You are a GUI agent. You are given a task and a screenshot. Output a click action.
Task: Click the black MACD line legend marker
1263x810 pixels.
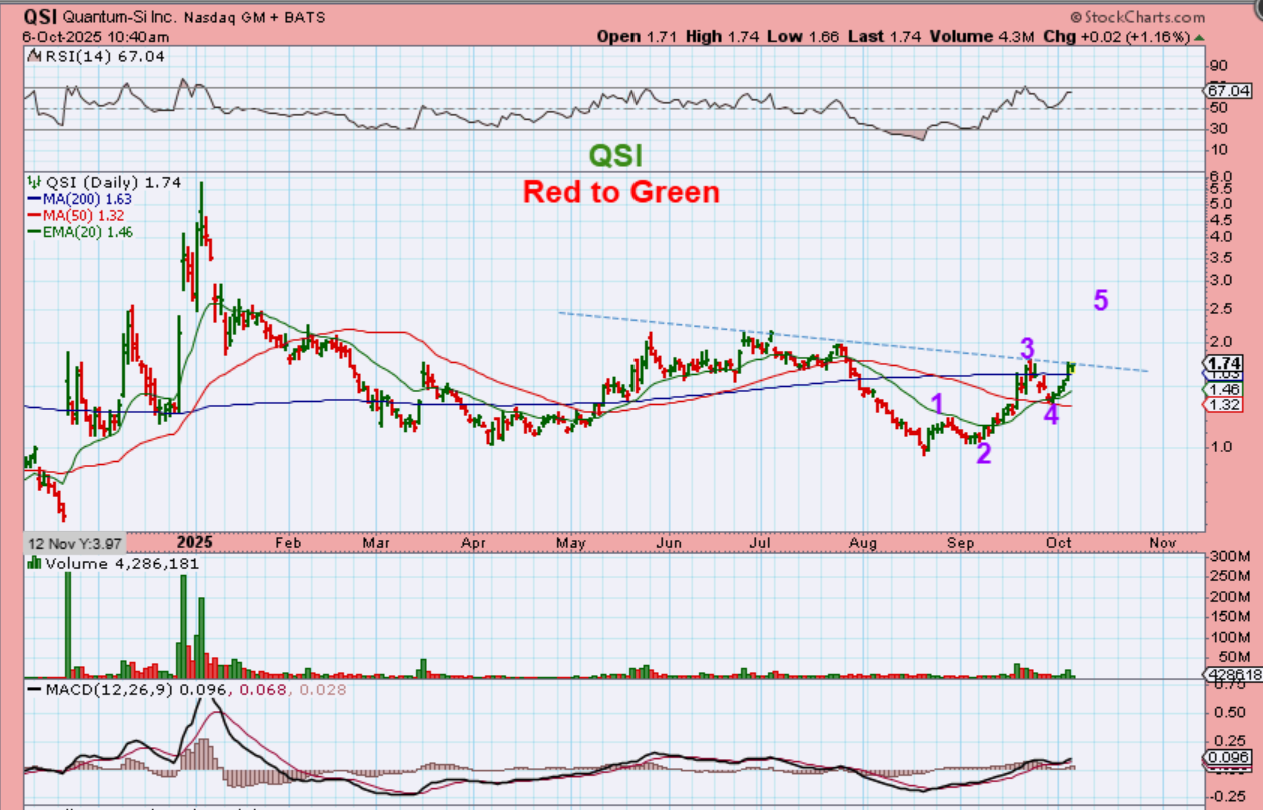tap(33, 689)
